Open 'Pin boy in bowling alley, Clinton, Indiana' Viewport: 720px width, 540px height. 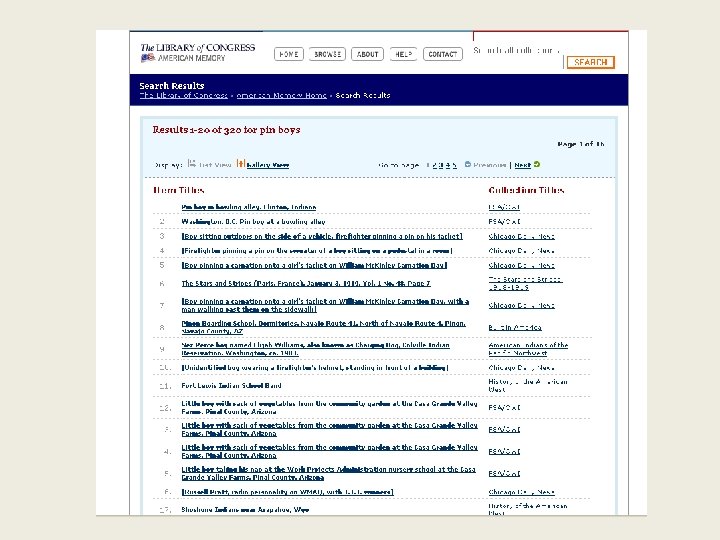(x=249, y=207)
